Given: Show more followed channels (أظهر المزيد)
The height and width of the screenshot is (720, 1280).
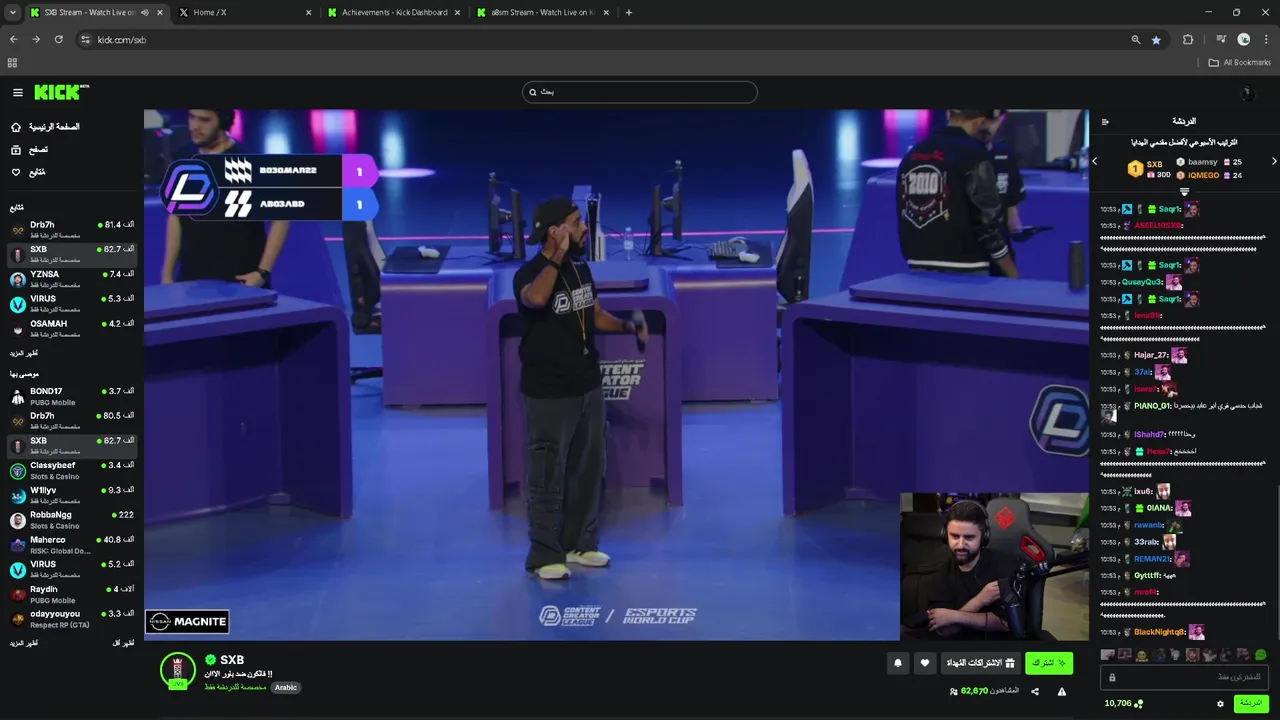Looking at the screenshot, I should (24, 353).
